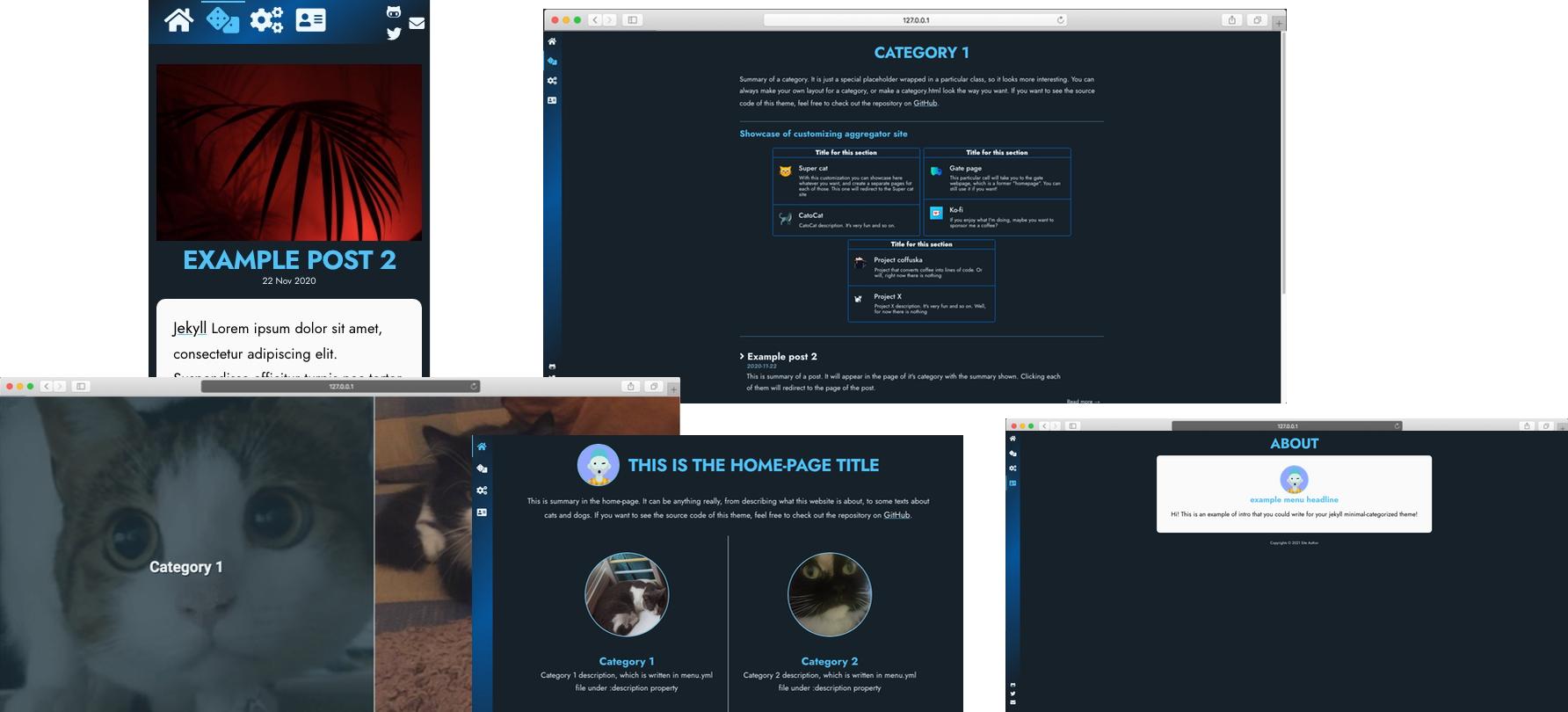
Task: Click Twitter icon at bottom of About sidebar
Action: coord(1013,694)
